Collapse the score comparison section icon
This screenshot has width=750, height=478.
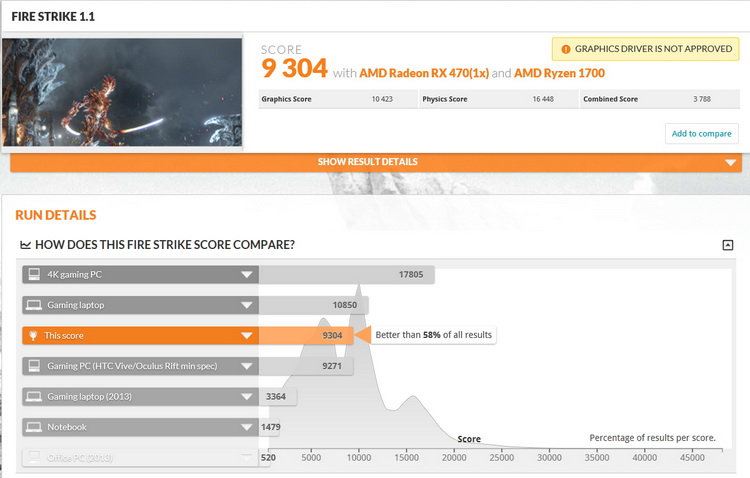pos(728,245)
